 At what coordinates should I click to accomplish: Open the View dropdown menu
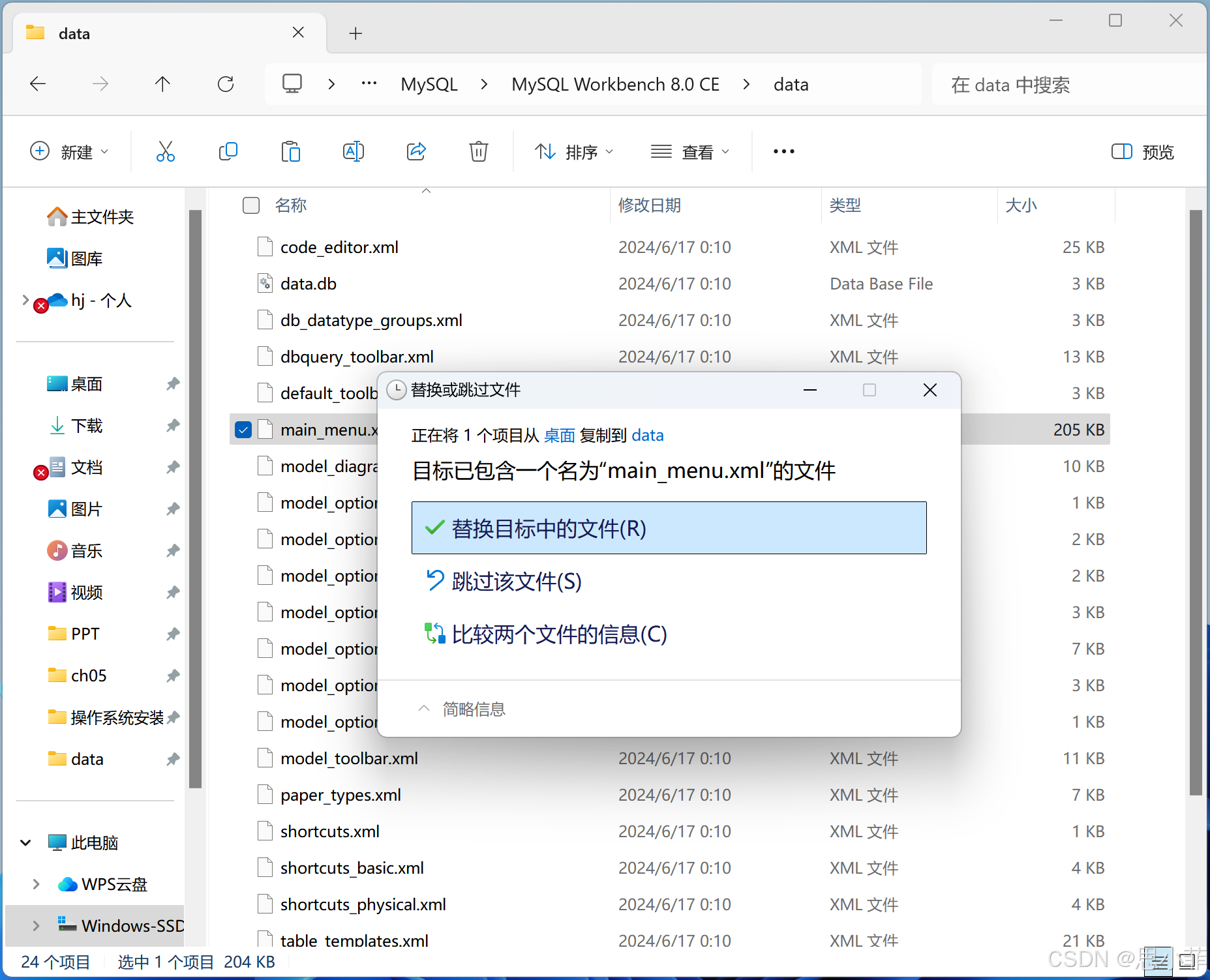click(x=690, y=152)
